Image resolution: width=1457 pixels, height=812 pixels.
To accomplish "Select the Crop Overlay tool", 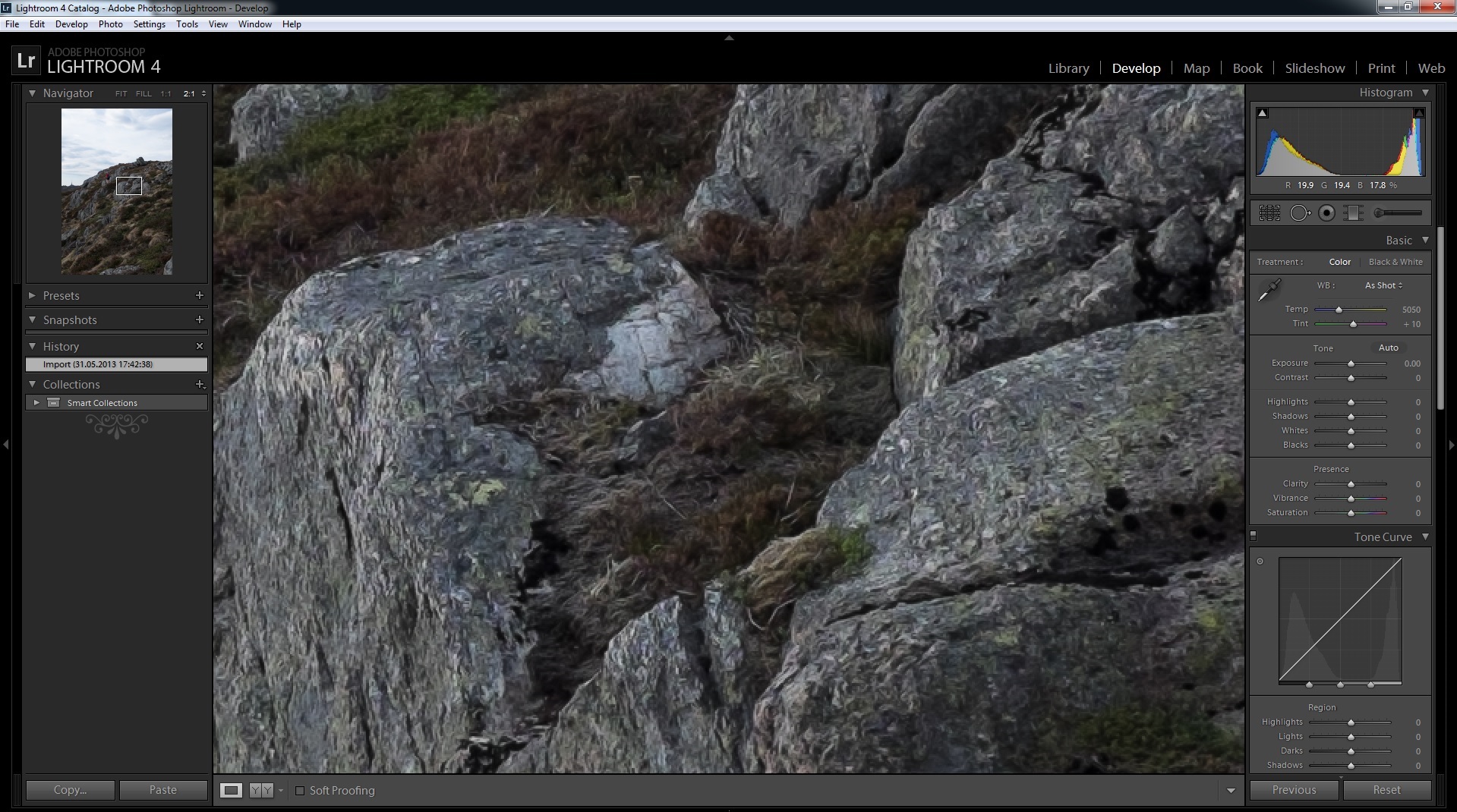I will (1269, 213).
